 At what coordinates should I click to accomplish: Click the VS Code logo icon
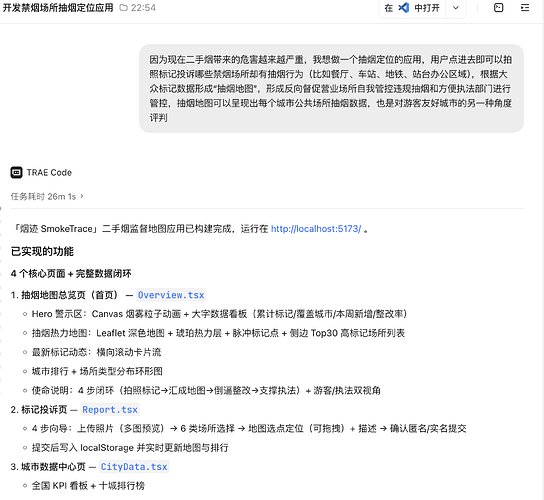(x=403, y=8)
